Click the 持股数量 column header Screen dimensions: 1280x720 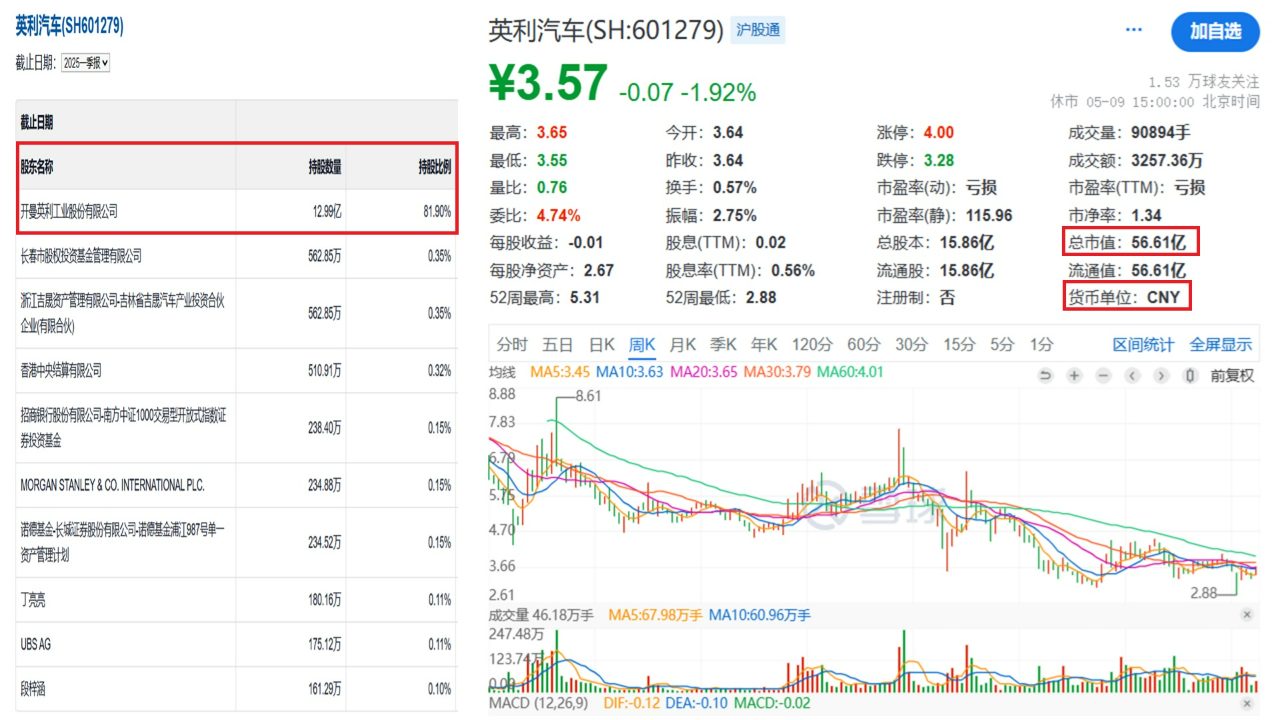(325, 168)
